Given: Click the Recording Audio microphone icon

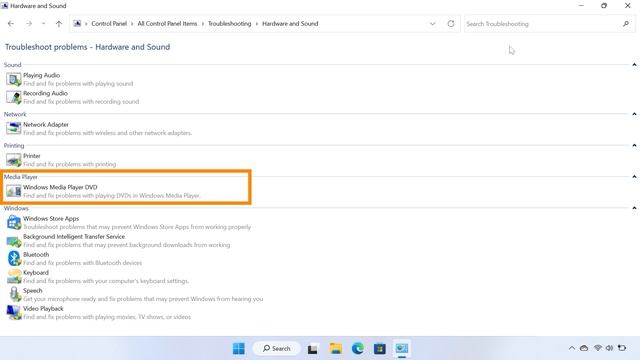Looking at the screenshot, I should click(13, 97).
